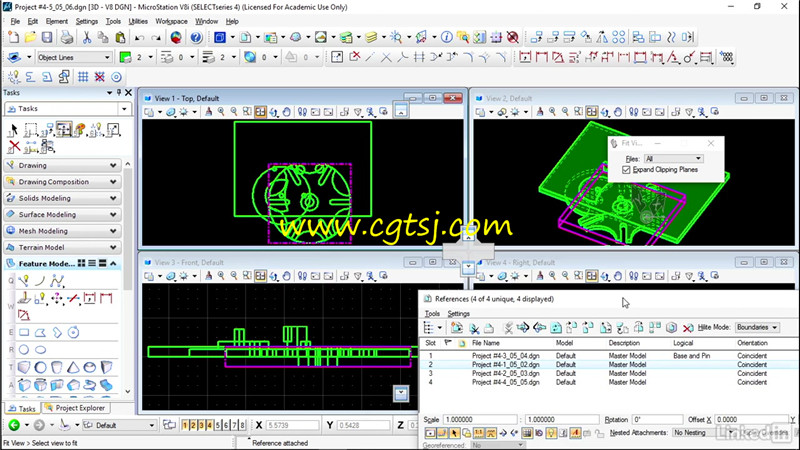800x450 pixels.
Task: Select Project #4-3_05_04.dgn reference row
Action: pos(609,356)
